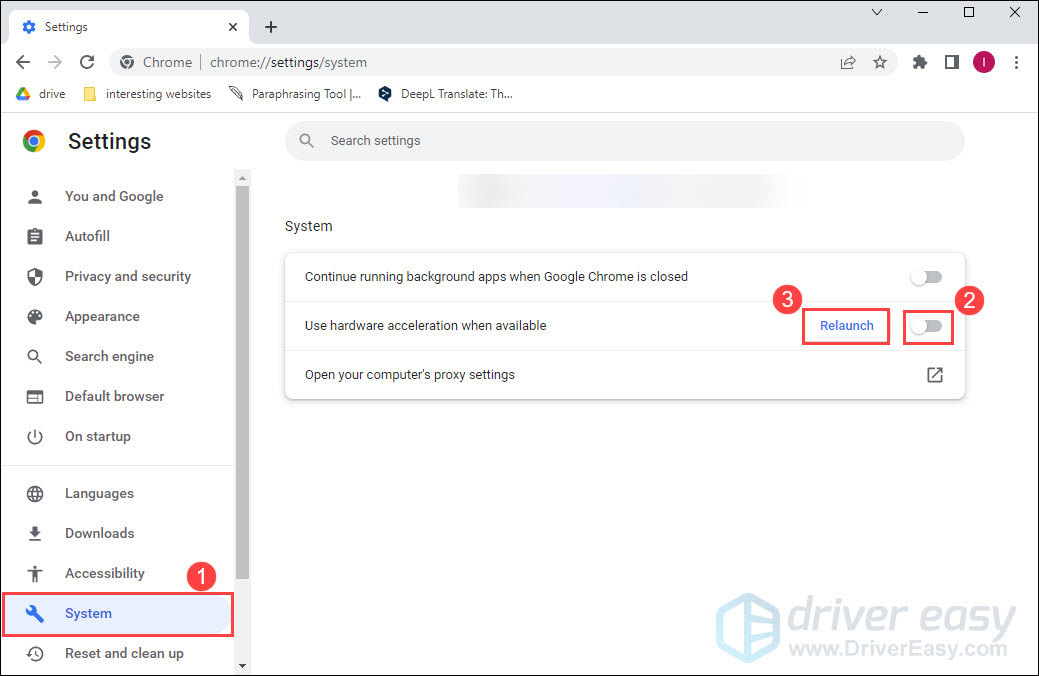The image size is (1039, 676).
Task: Click the profile avatar icon
Action: [984, 62]
